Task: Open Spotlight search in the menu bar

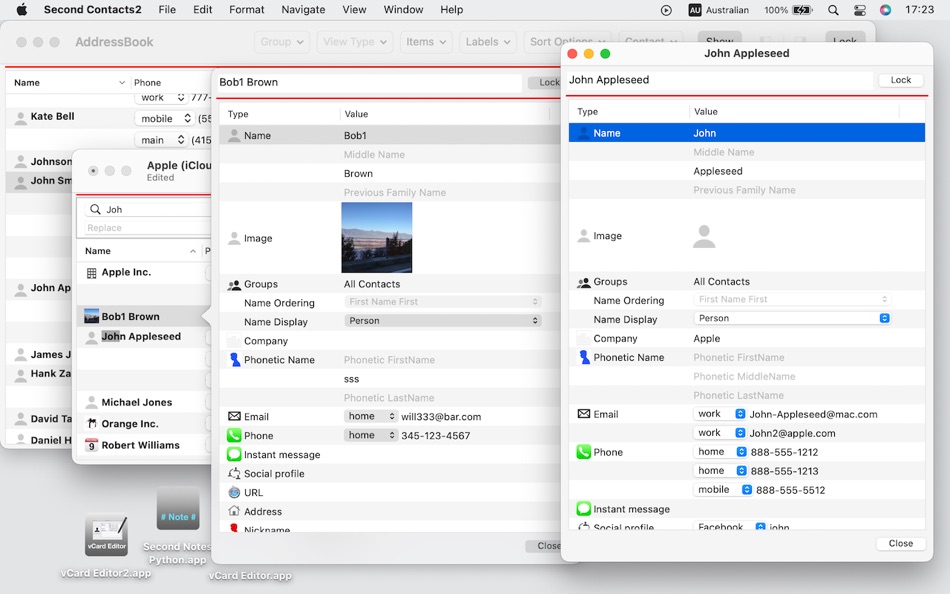Action: pyautogui.click(x=833, y=10)
